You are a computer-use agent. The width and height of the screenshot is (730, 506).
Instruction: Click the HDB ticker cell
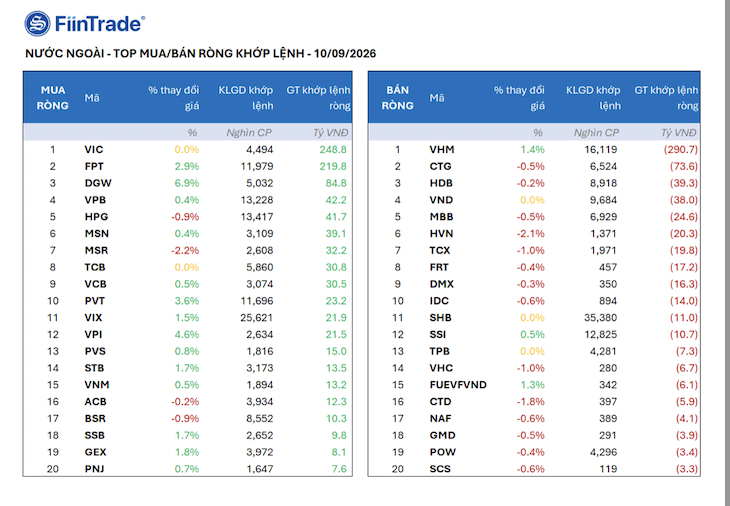441,183
